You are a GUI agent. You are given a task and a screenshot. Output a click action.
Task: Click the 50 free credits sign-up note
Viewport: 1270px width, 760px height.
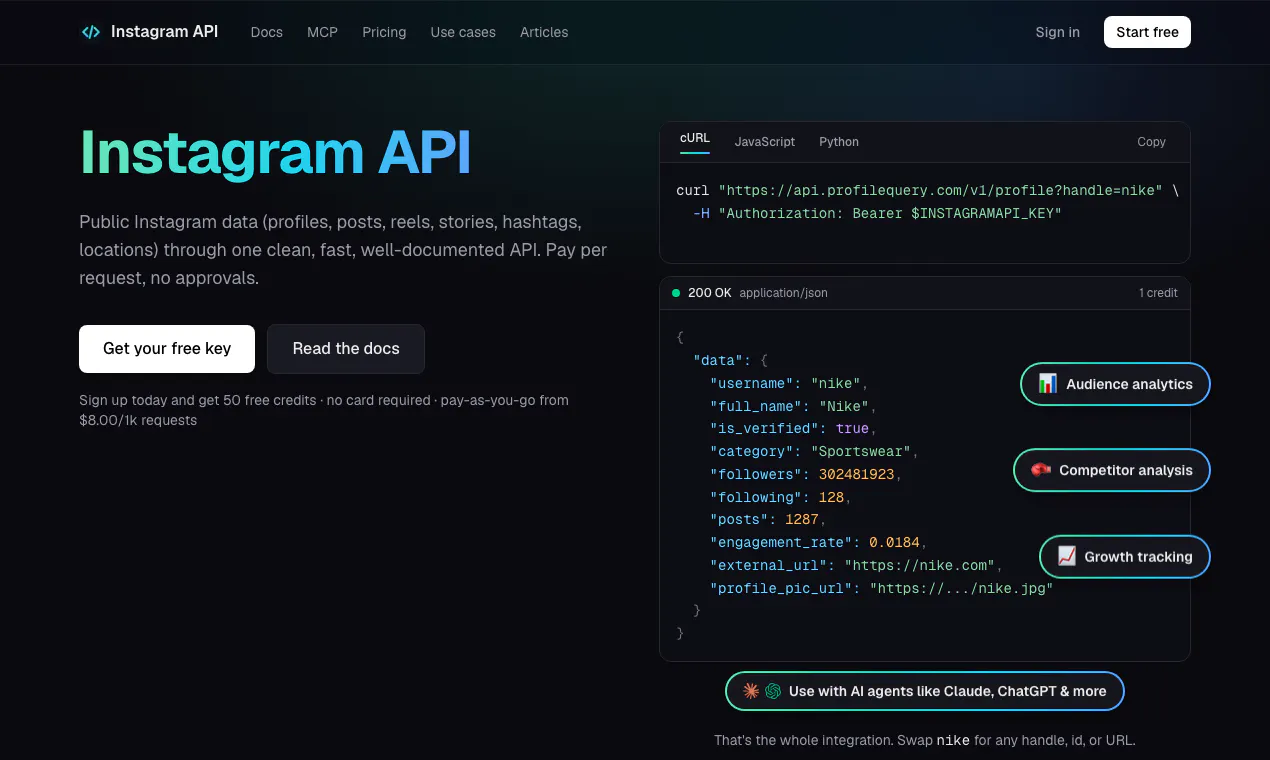pyautogui.click(x=324, y=410)
